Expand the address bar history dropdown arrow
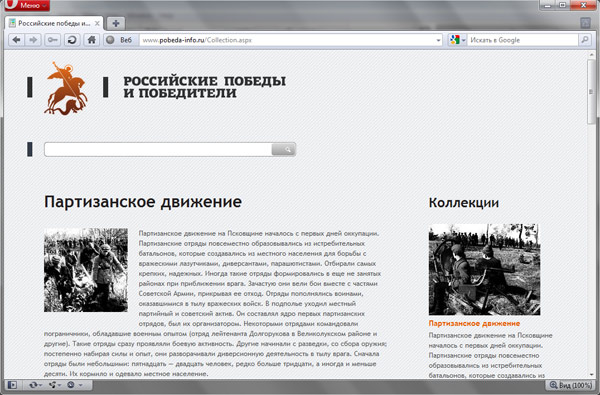 click(x=439, y=40)
